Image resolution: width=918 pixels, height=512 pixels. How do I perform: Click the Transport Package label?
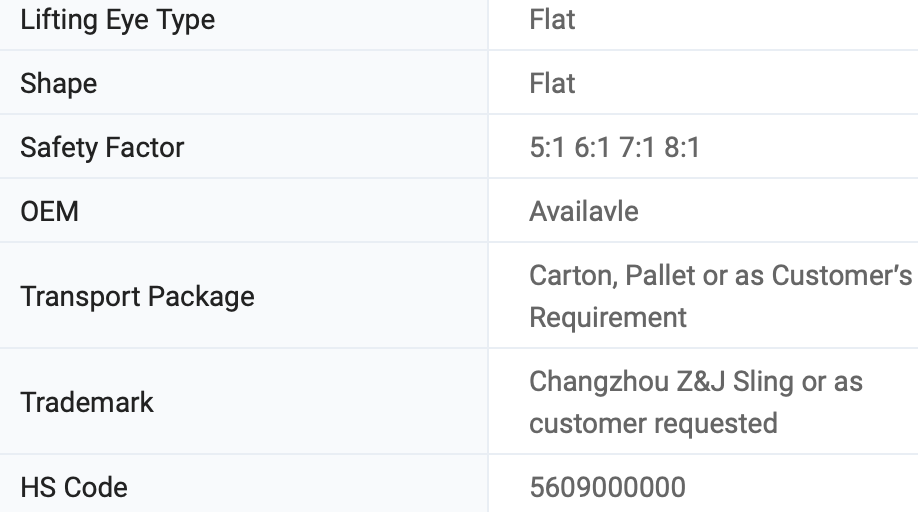pyautogui.click(x=138, y=297)
